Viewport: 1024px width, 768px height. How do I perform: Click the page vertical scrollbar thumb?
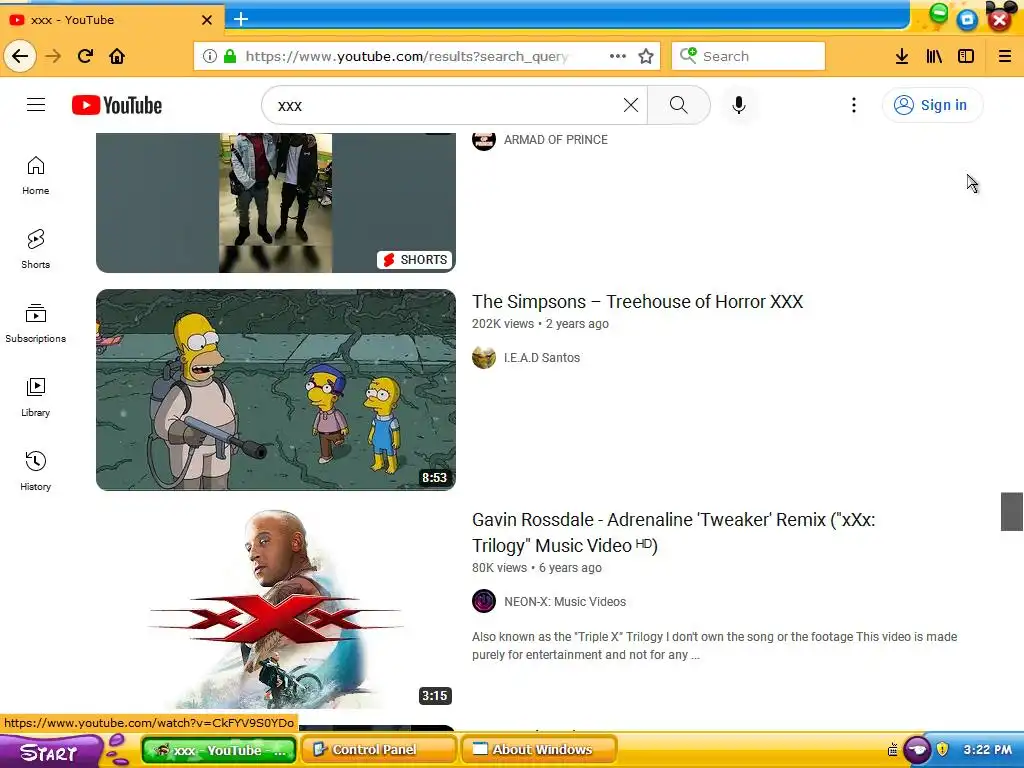point(1012,511)
